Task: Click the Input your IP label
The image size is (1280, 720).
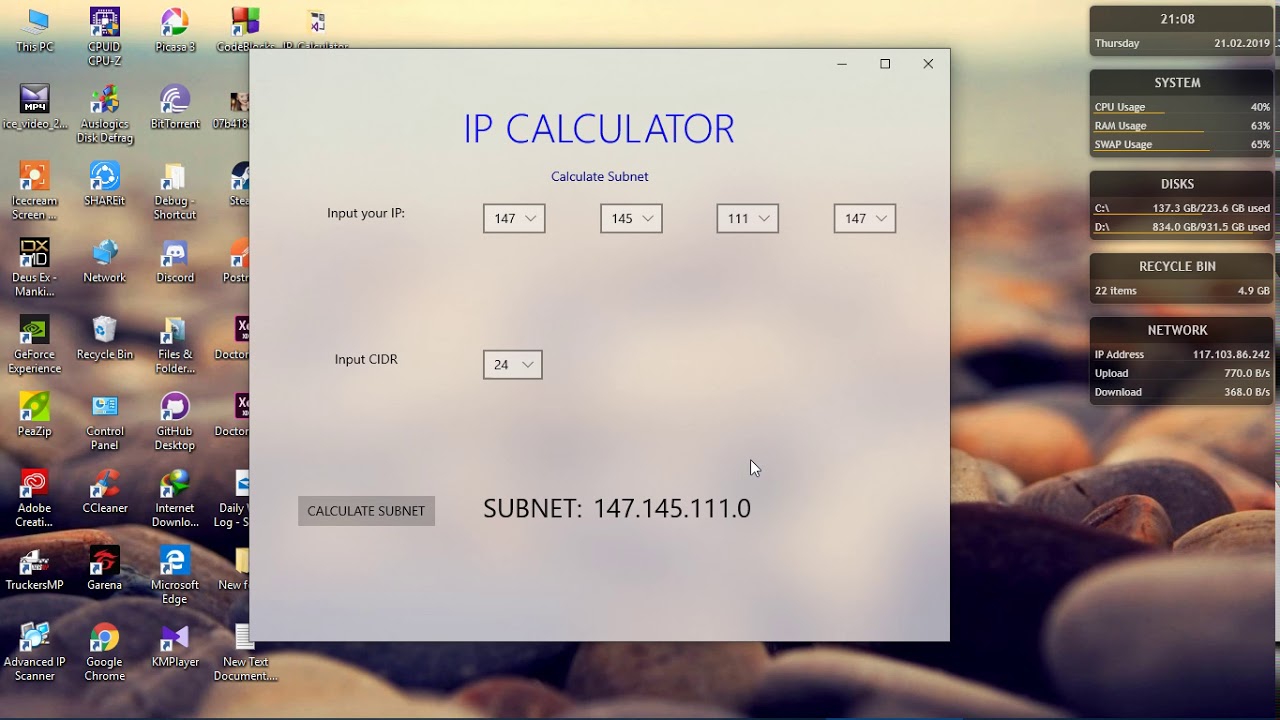Action: click(366, 213)
